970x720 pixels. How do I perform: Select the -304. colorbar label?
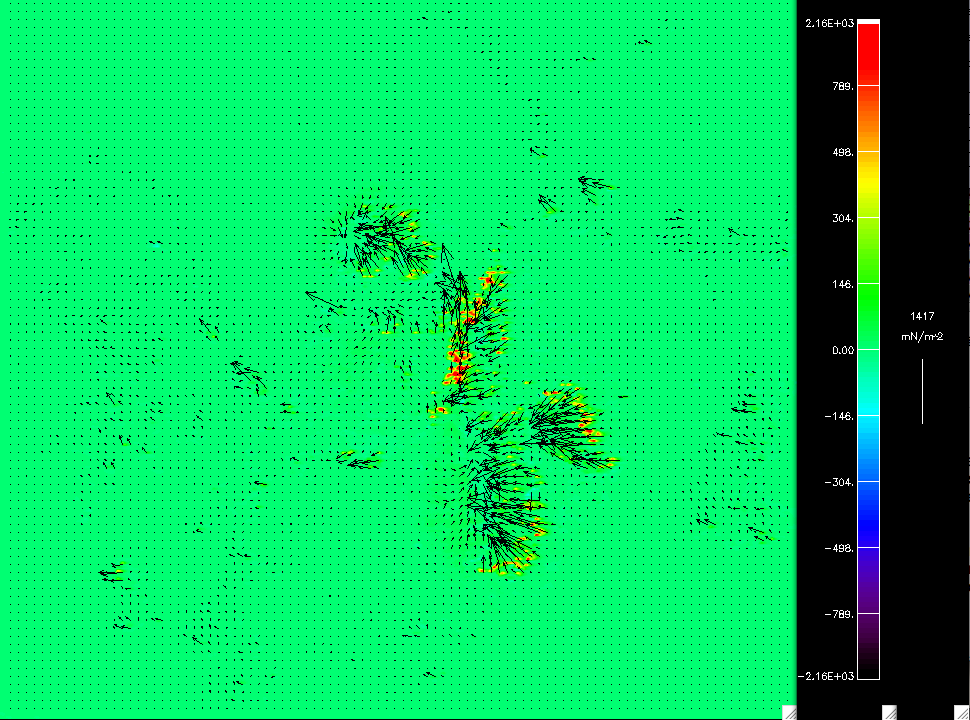point(839,482)
